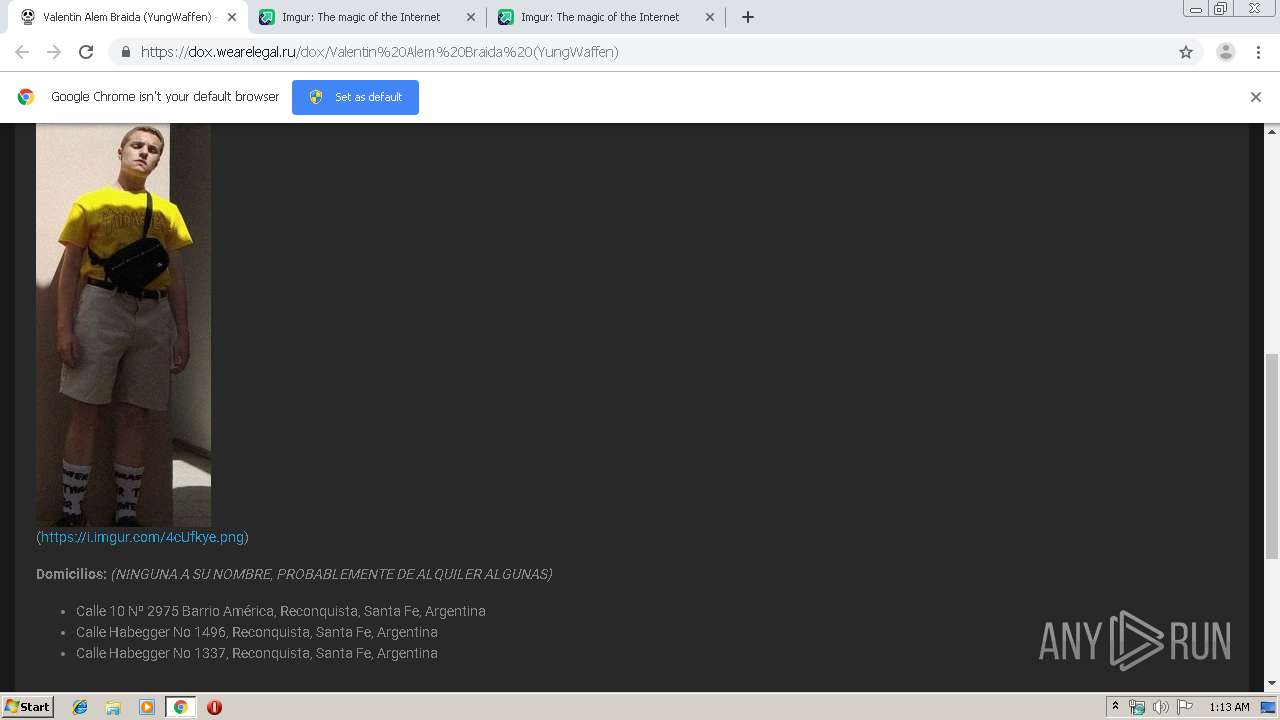Open Chrome's three-dot menu
1280x720 pixels.
tap(1259, 52)
